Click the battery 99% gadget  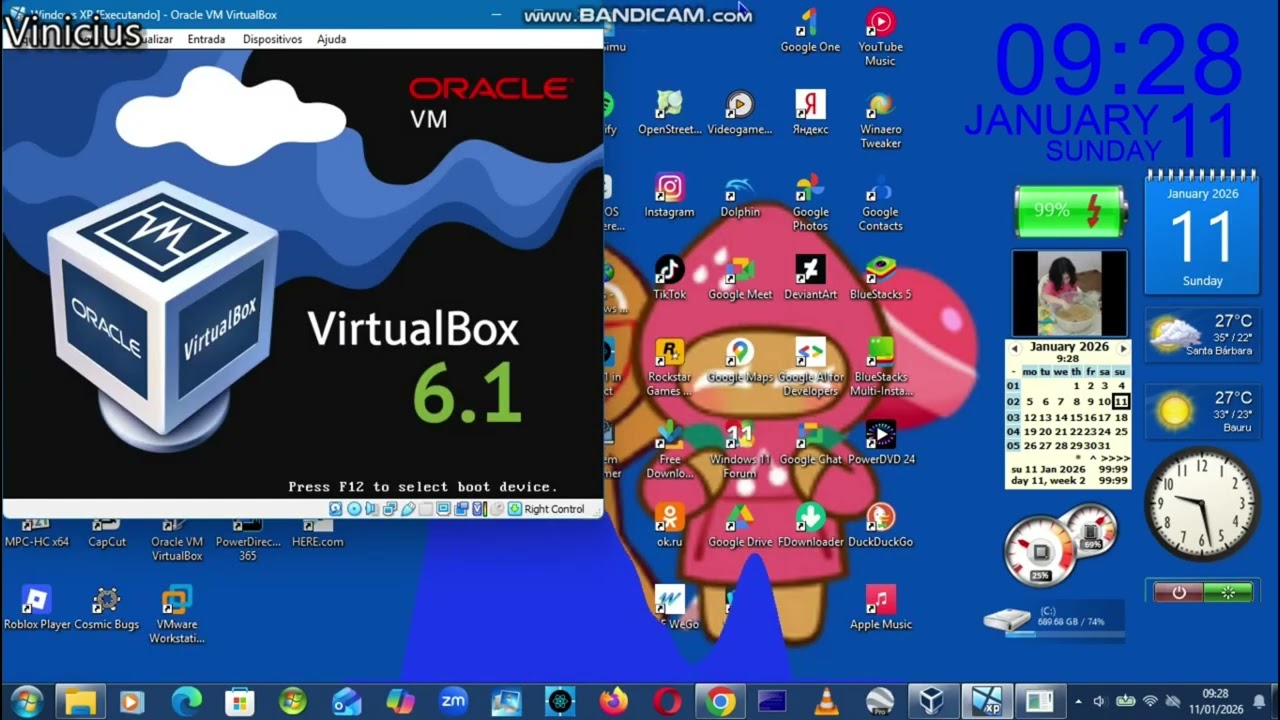1071,211
